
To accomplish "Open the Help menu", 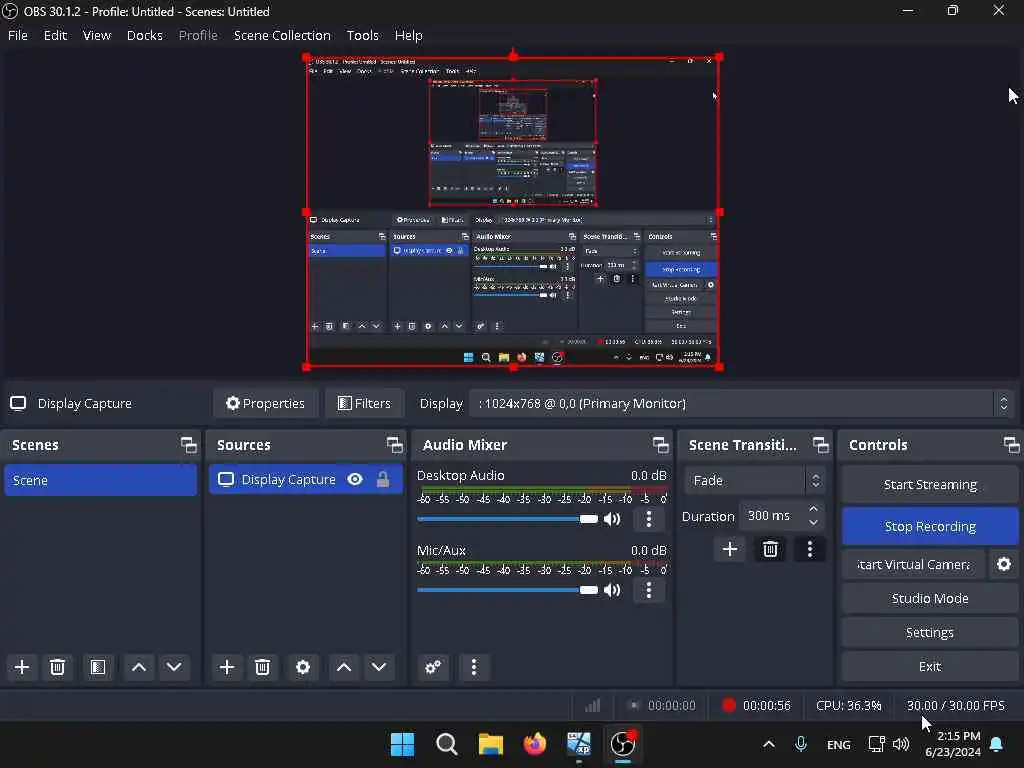I will [409, 35].
